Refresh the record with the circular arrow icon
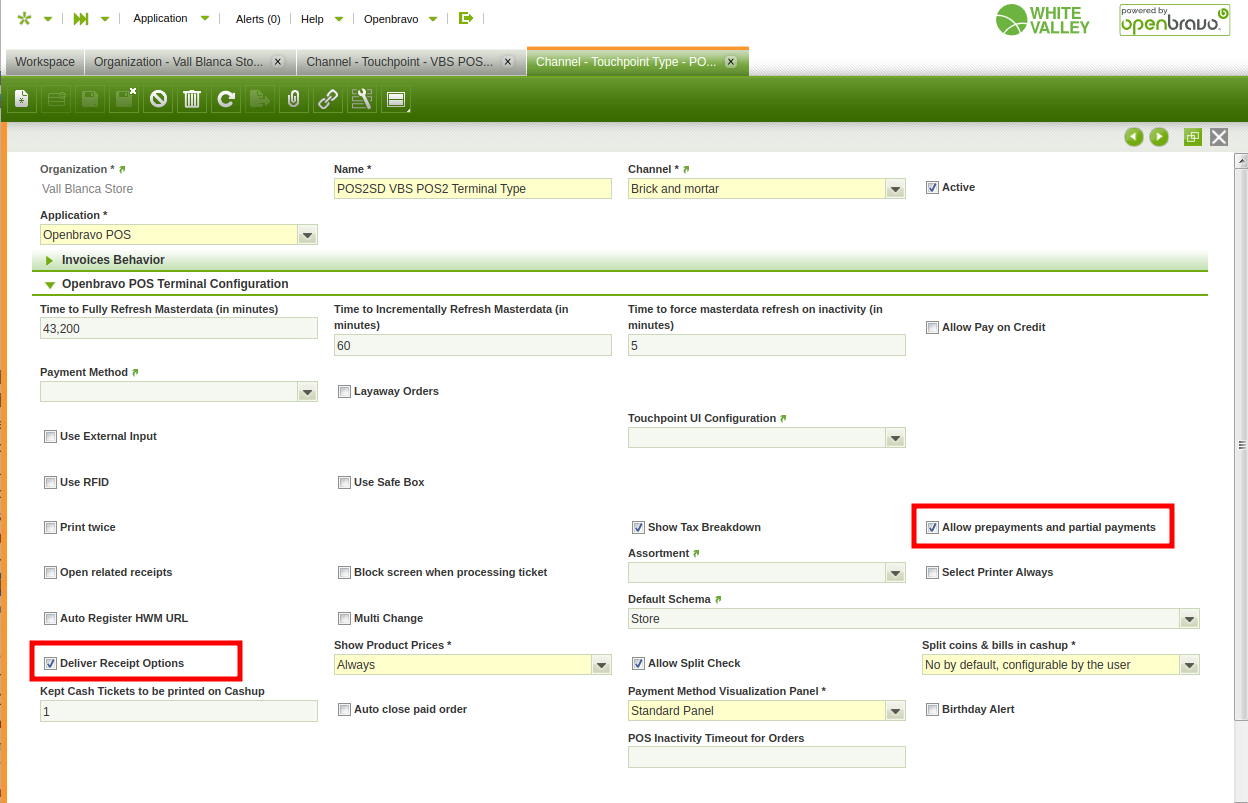1248x803 pixels. click(226, 99)
